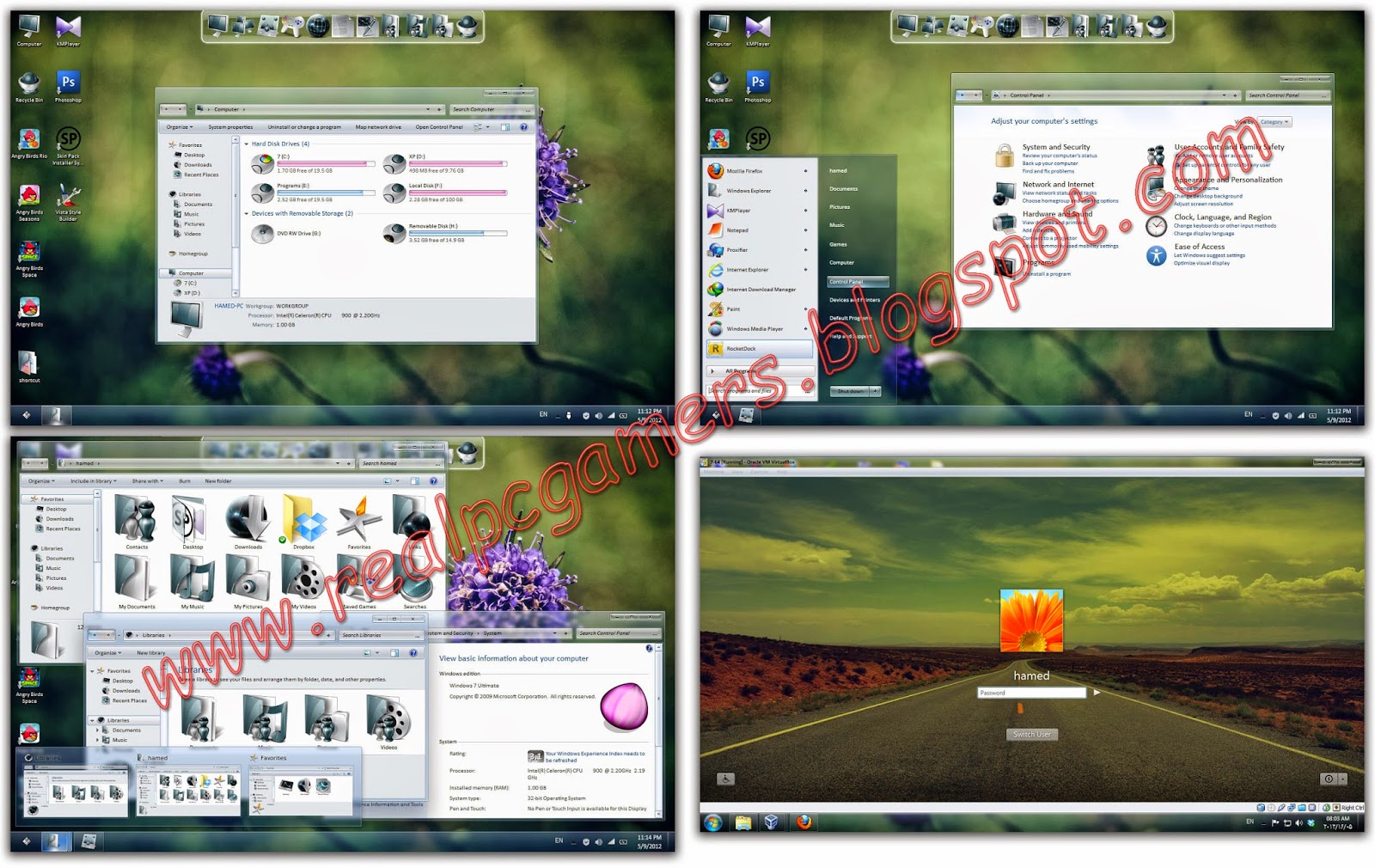Click the Windows Start orb below the login screen
1375x868 pixels.
[712, 822]
